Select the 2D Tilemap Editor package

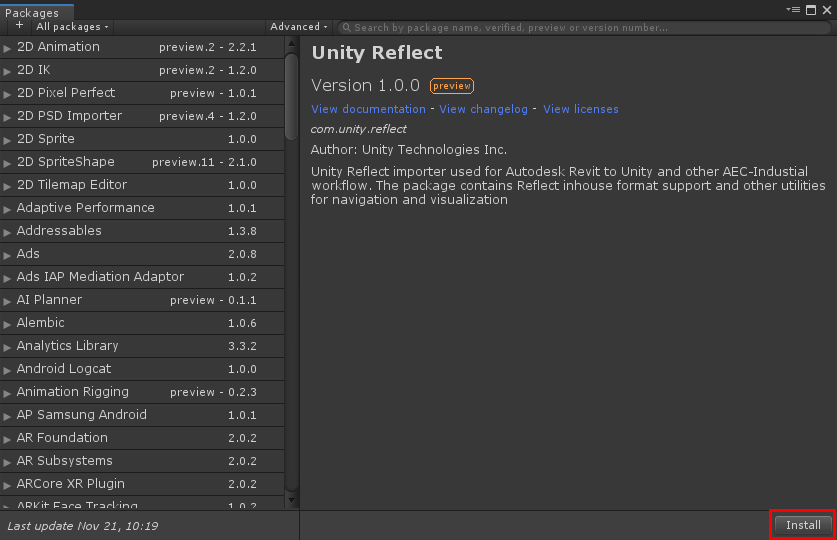[72, 185]
